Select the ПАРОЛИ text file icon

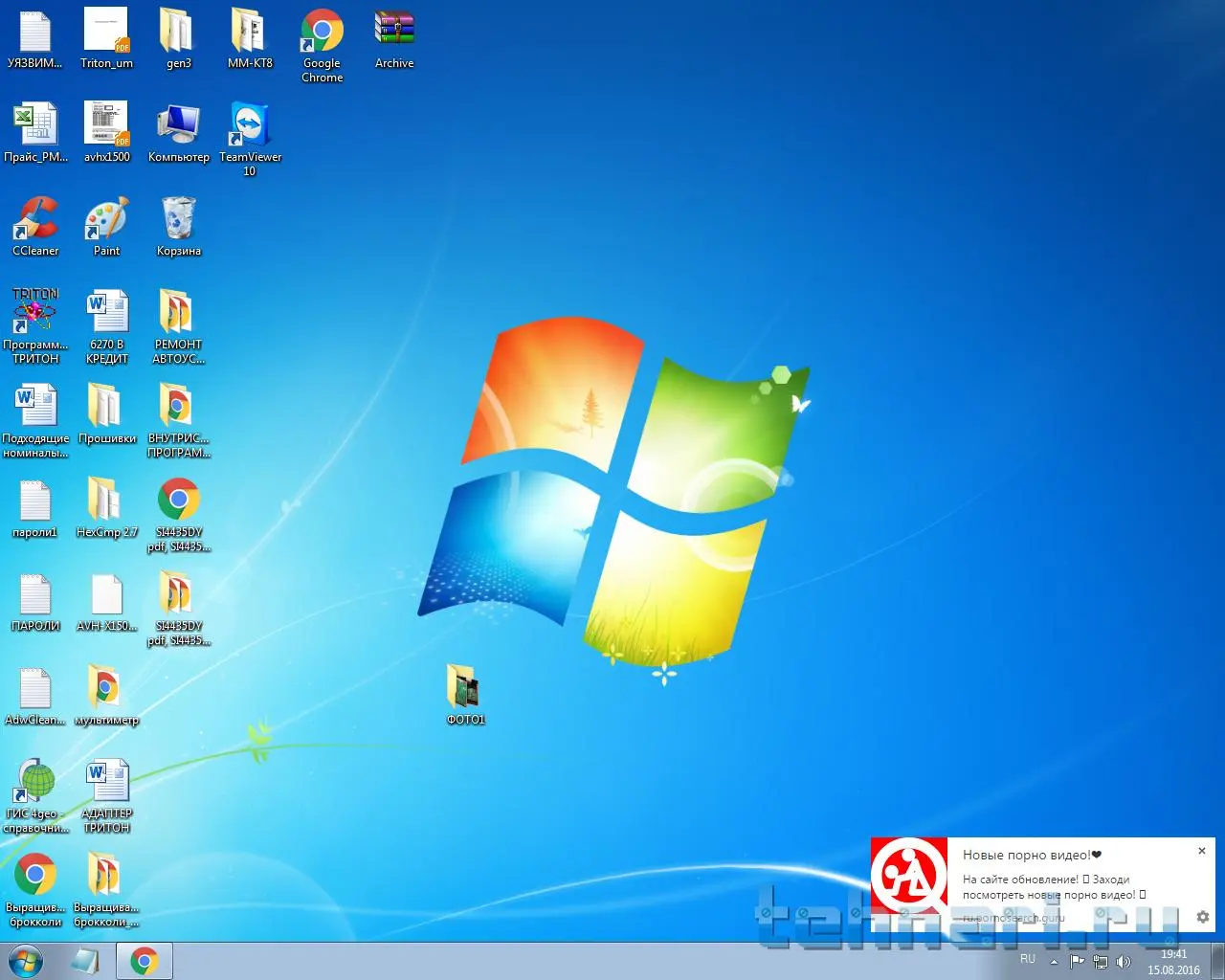coord(35,602)
